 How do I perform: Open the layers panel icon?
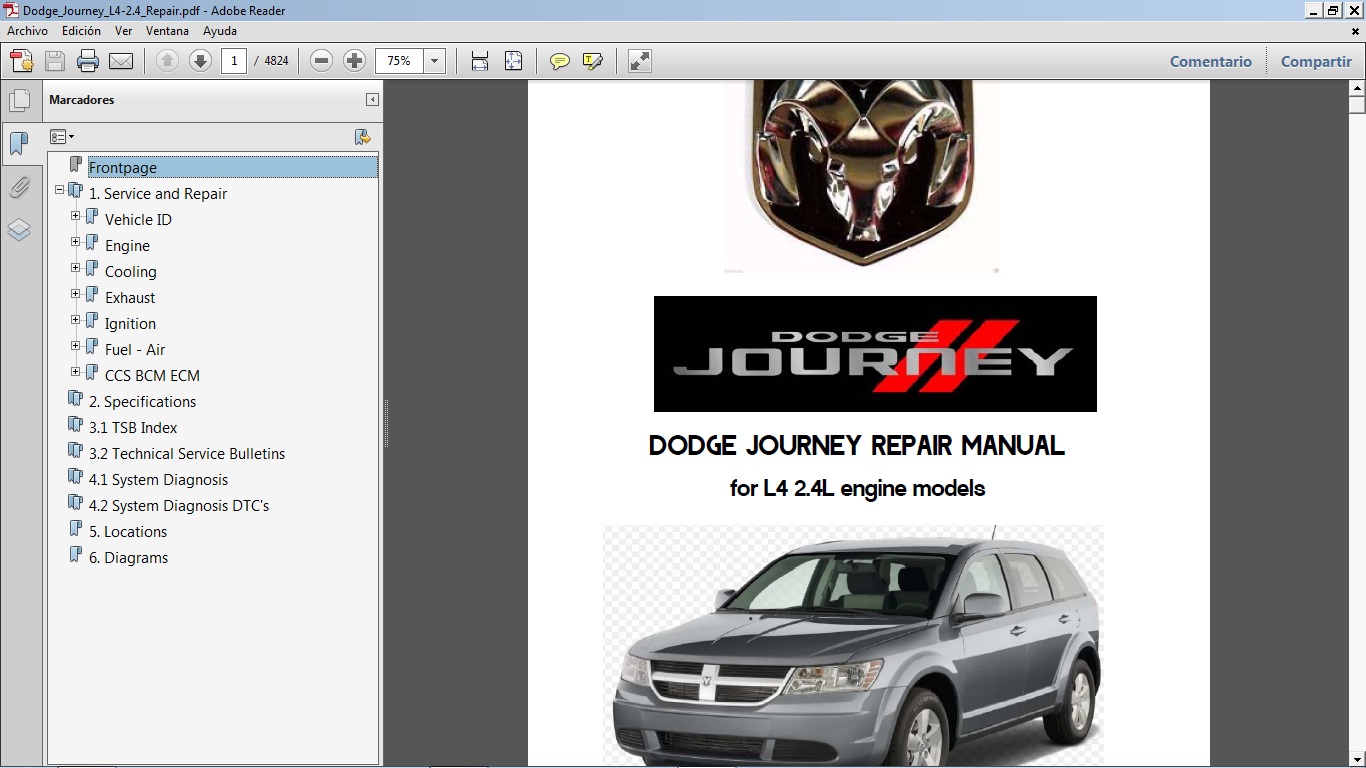click(19, 230)
